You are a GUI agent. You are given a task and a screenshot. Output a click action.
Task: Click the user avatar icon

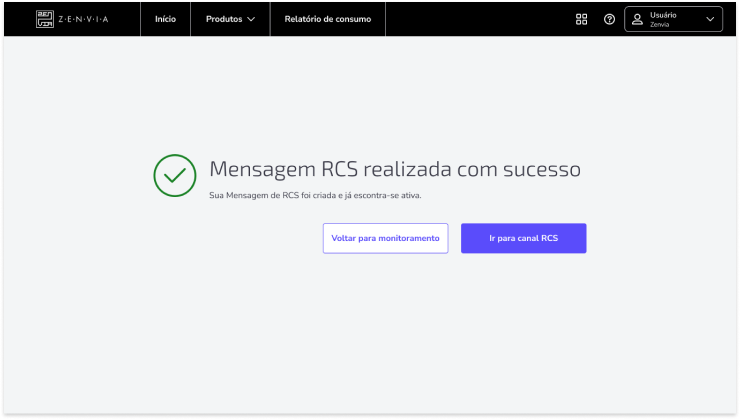coord(637,19)
